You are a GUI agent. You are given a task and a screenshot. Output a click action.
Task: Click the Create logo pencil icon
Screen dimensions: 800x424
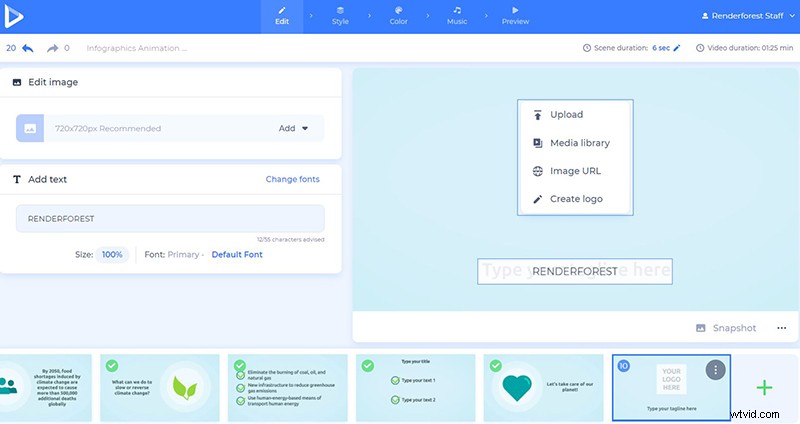pyautogui.click(x=537, y=199)
